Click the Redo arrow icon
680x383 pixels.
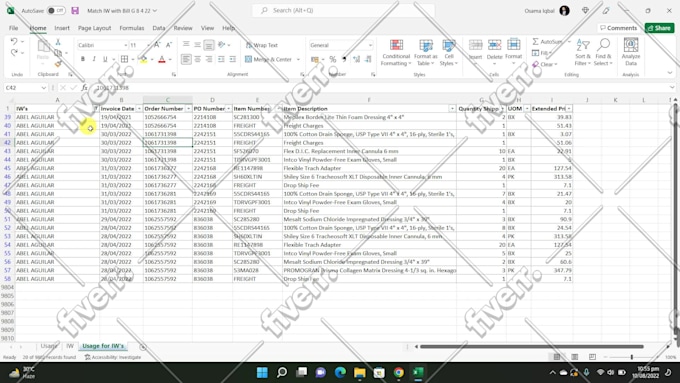coord(14,52)
